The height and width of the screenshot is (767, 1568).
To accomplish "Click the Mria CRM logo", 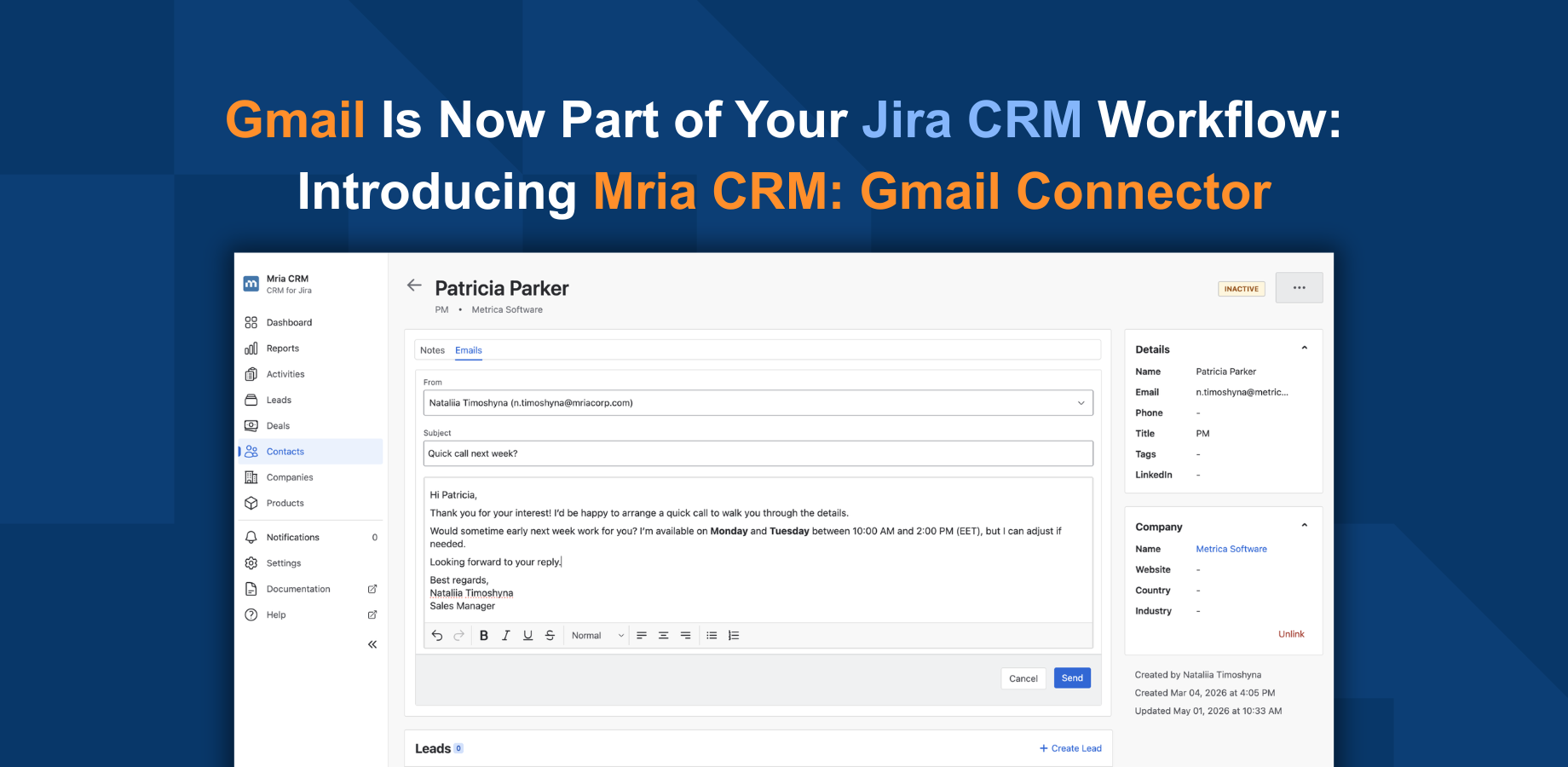I will pyautogui.click(x=251, y=284).
